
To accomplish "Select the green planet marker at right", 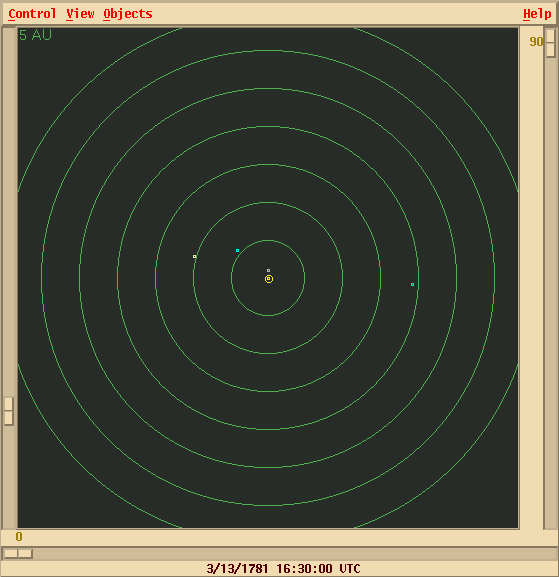I will 412,284.
